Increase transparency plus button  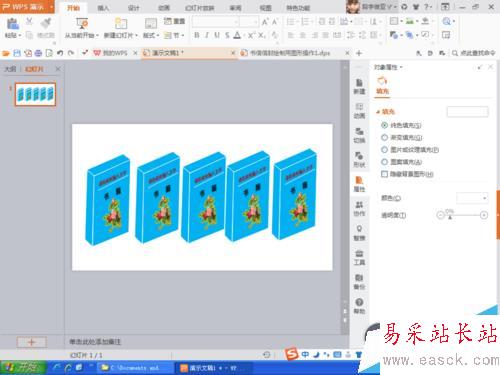coord(484,215)
